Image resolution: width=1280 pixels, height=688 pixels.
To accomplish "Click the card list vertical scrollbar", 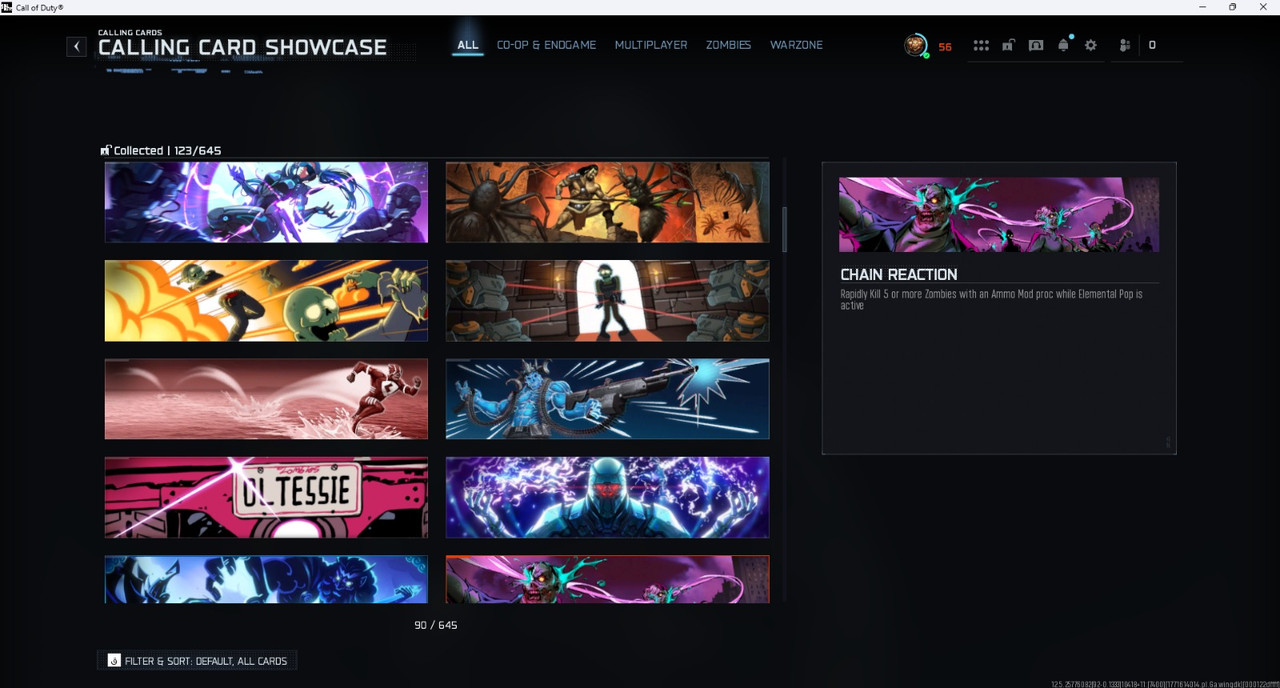I will point(784,230).
